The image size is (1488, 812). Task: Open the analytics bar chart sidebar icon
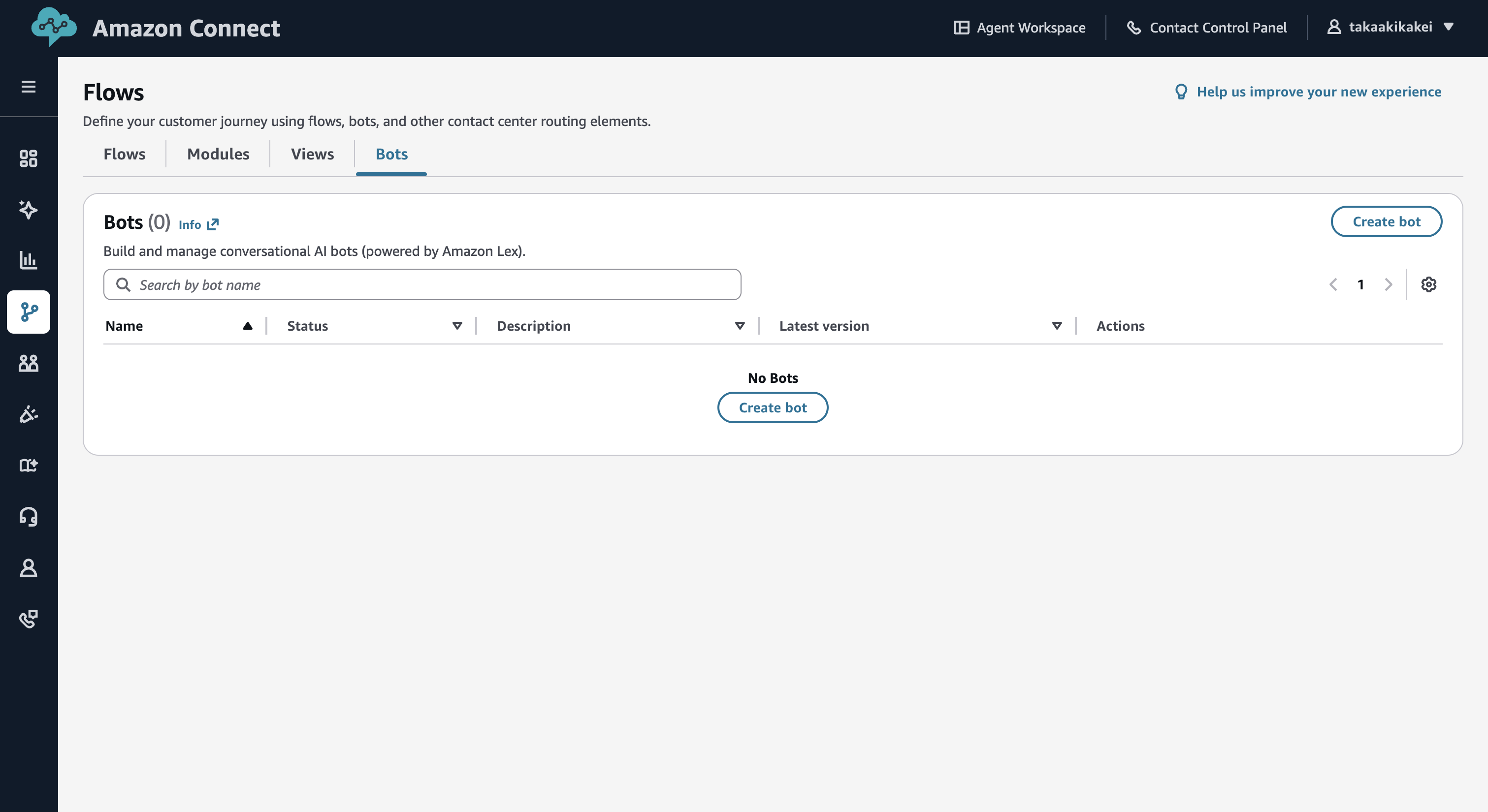28,260
